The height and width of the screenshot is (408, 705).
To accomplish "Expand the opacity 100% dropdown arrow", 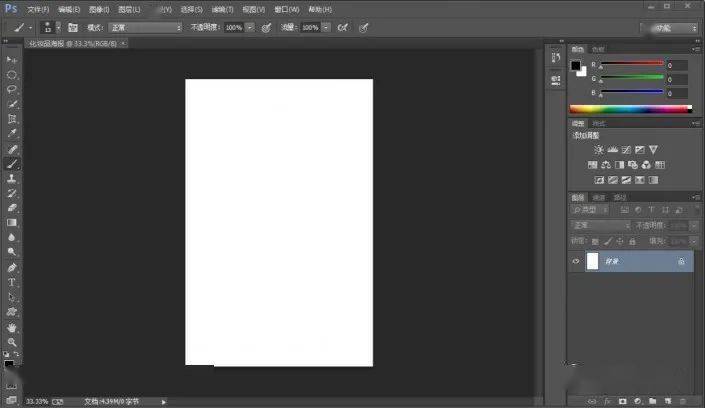I will (x=249, y=27).
